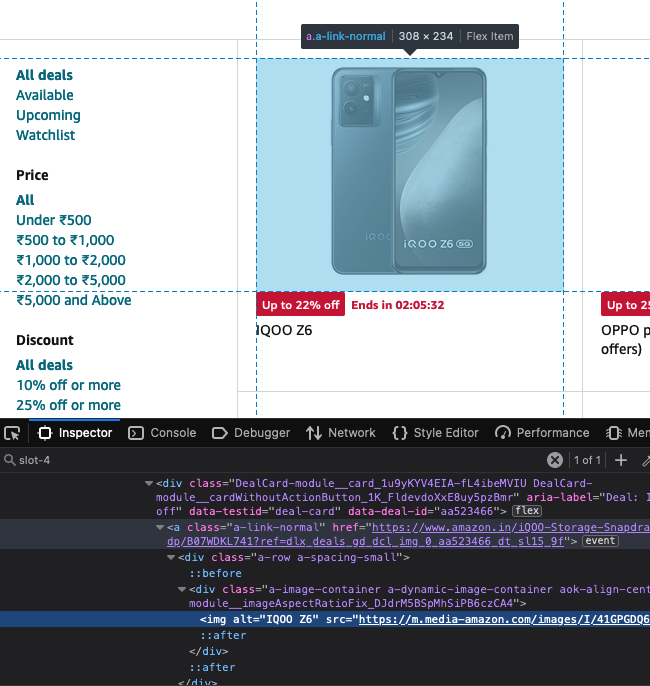Filter deals by Upcoming
This screenshot has width=650, height=686.
pos(48,116)
